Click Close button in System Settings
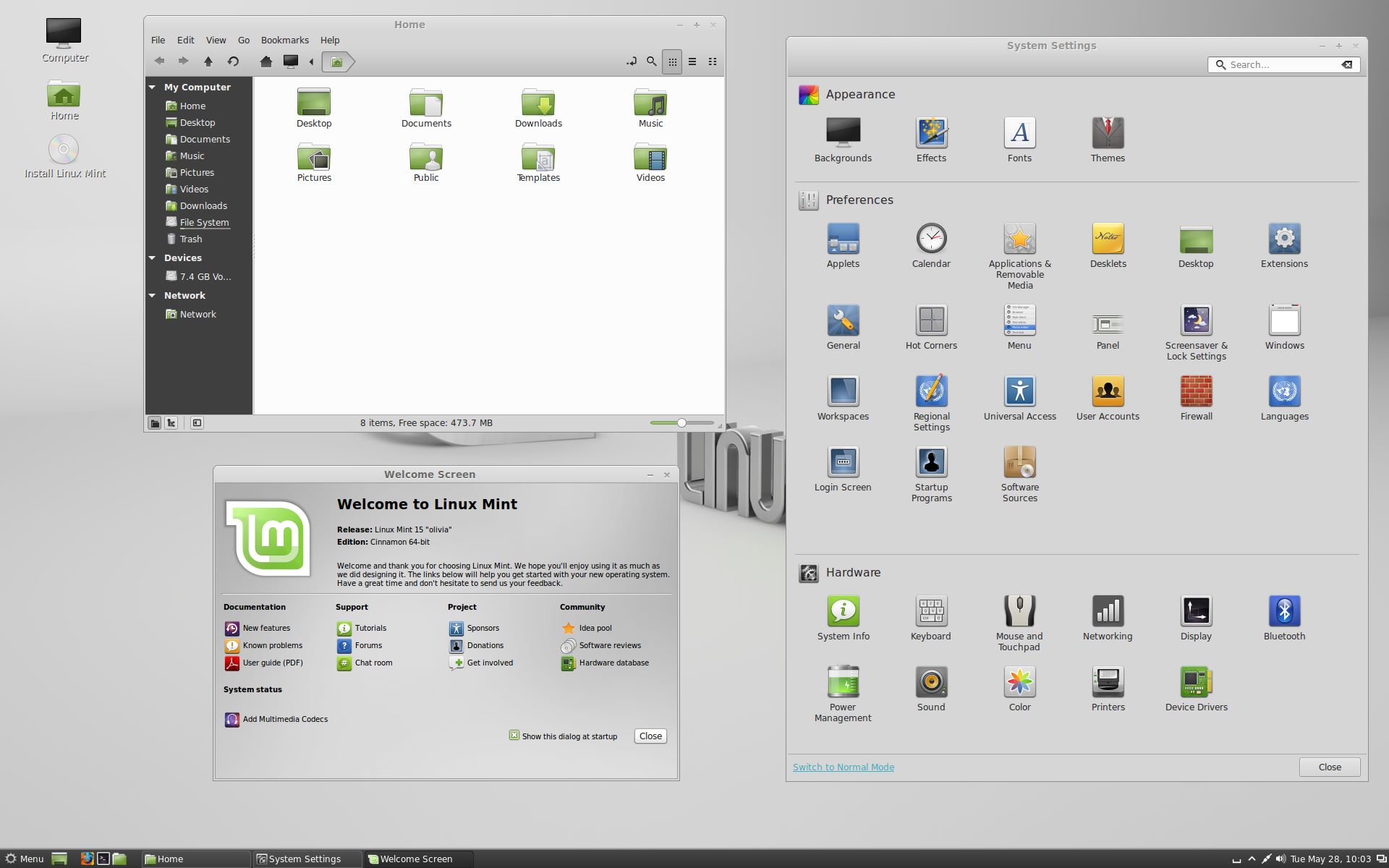The height and width of the screenshot is (868, 1389). pyautogui.click(x=1330, y=767)
